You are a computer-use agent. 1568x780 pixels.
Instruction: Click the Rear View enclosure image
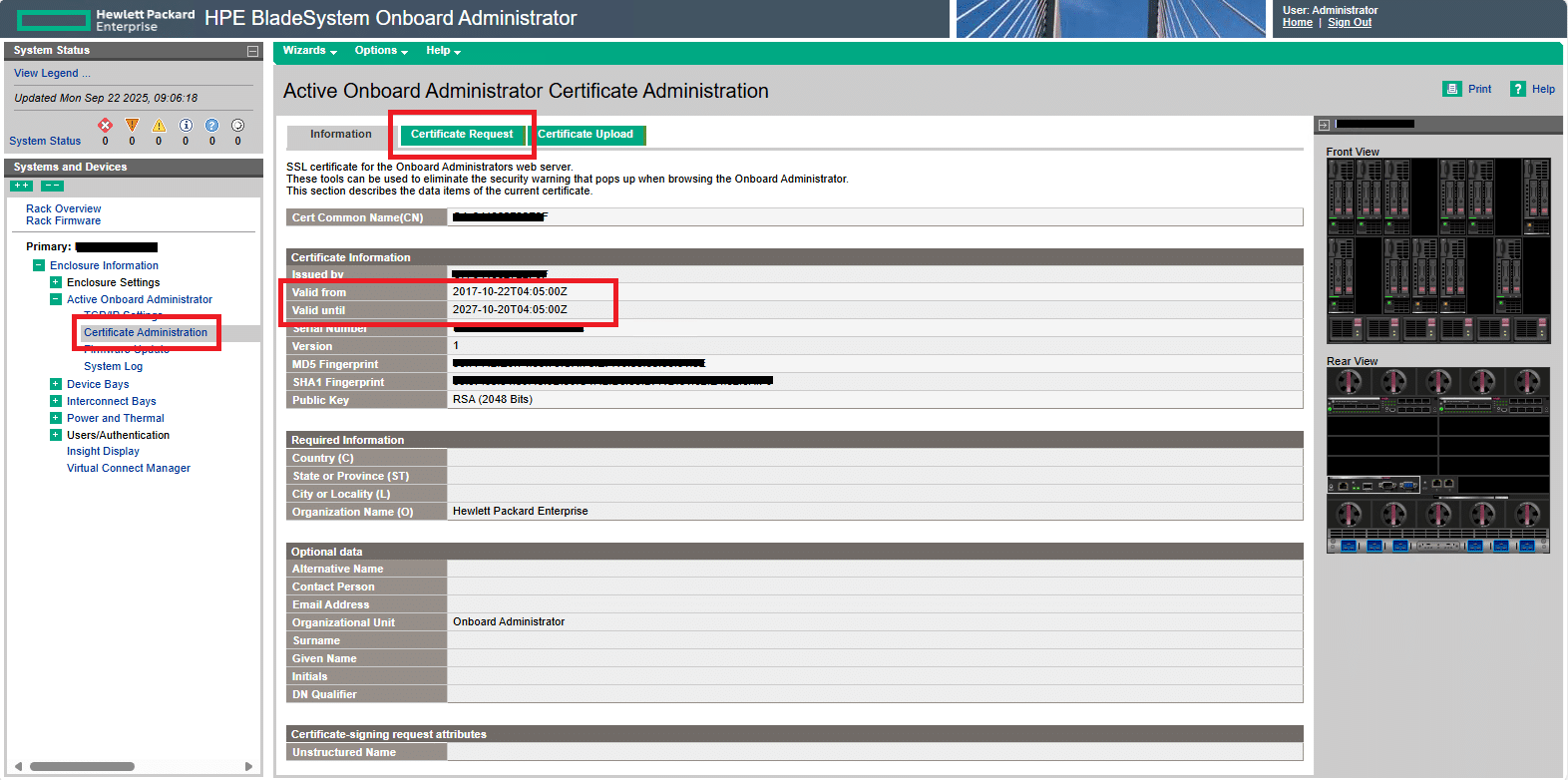point(1437,460)
